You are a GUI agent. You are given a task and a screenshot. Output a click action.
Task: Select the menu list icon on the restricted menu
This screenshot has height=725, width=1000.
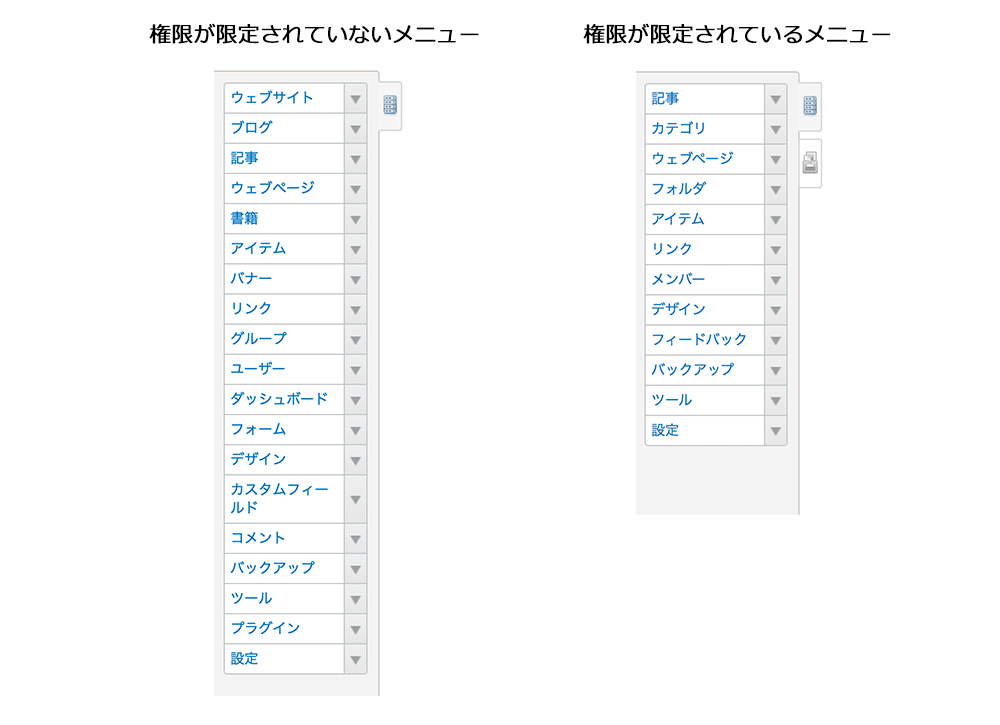[x=810, y=104]
